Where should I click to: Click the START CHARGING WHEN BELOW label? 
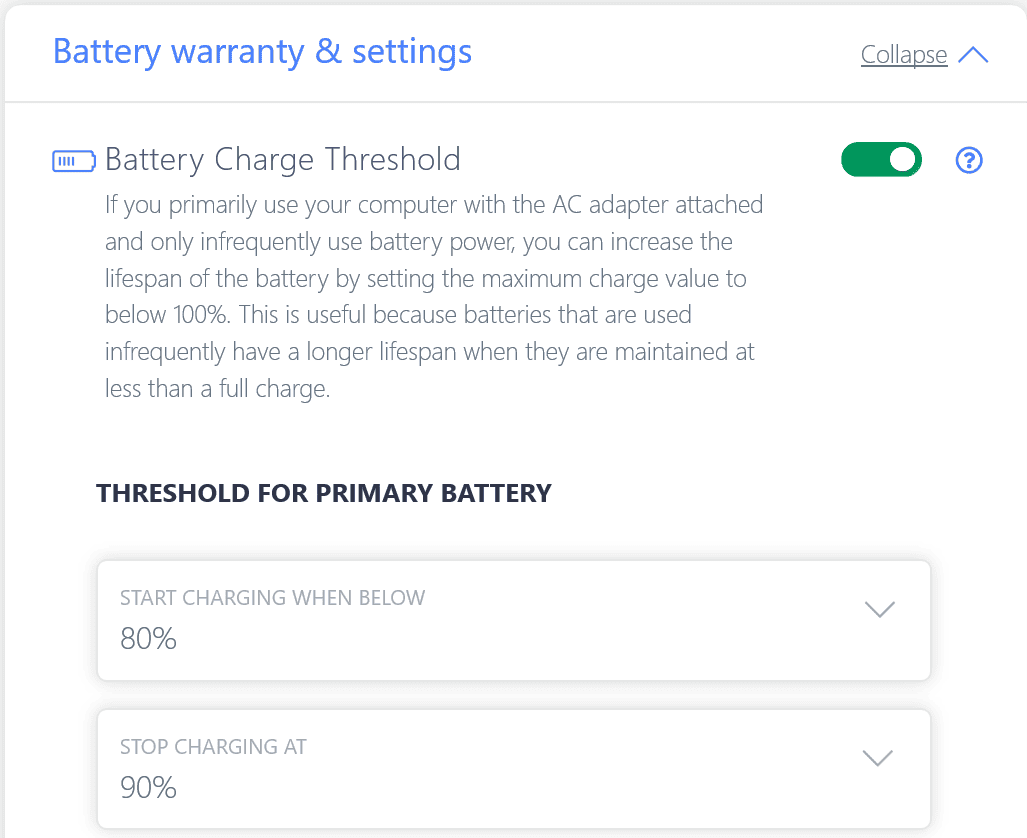(272, 598)
